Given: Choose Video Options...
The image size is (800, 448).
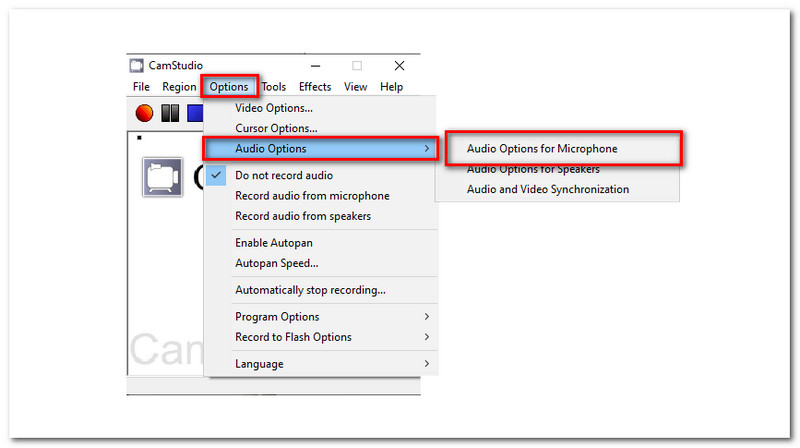Looking at the screenshot, I should (320, 108).
